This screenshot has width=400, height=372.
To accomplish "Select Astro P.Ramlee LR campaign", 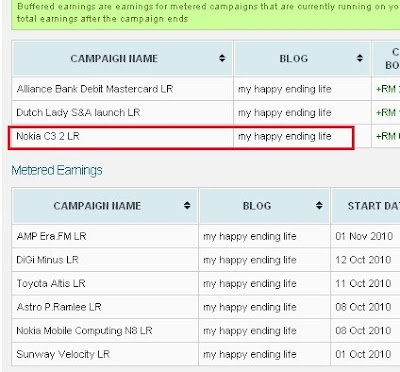I will (x=59, y=307).
